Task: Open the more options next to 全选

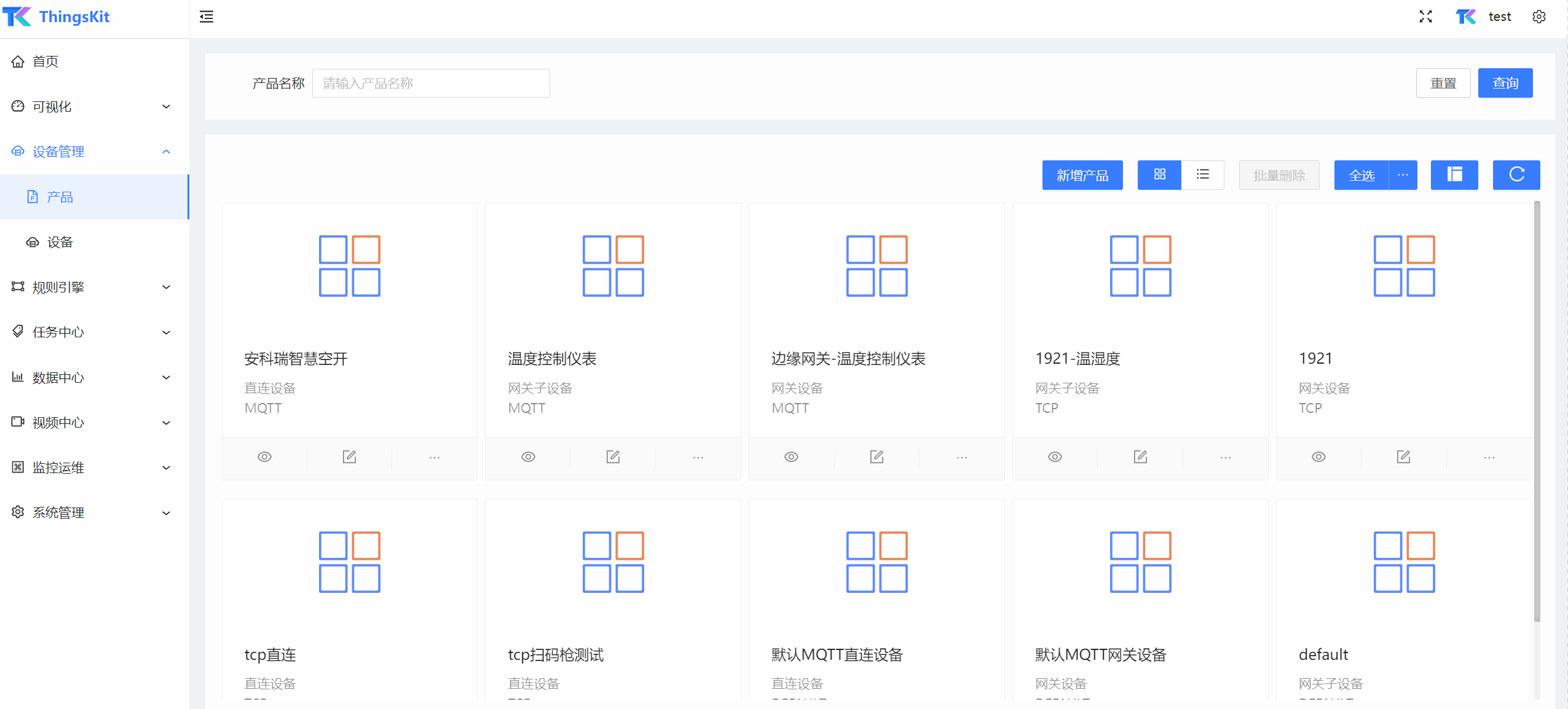Action: tap(1403, 175)
